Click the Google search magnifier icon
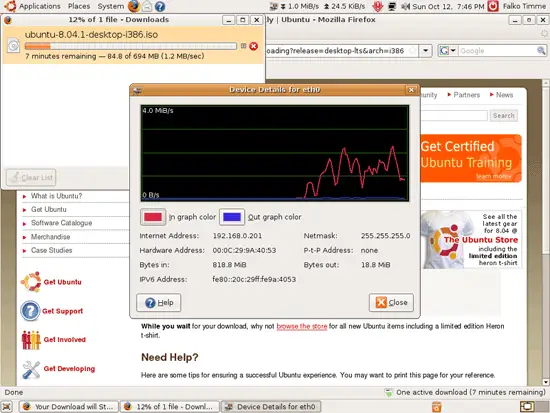This screenshot has height=413, width=550. [541, 51]
